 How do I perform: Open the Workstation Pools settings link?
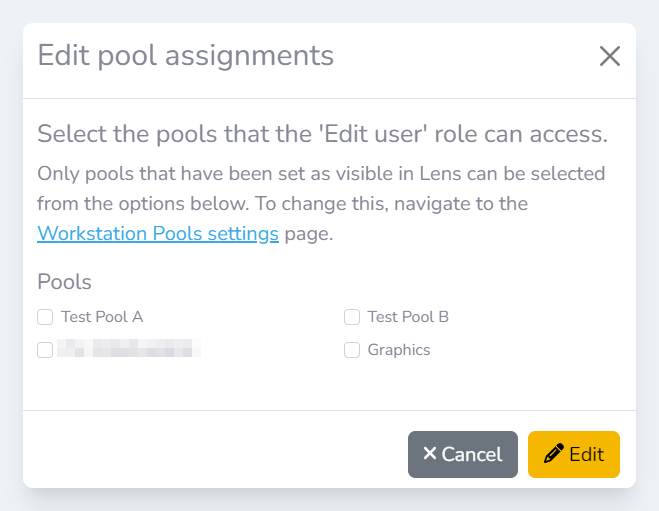[158, 234]
